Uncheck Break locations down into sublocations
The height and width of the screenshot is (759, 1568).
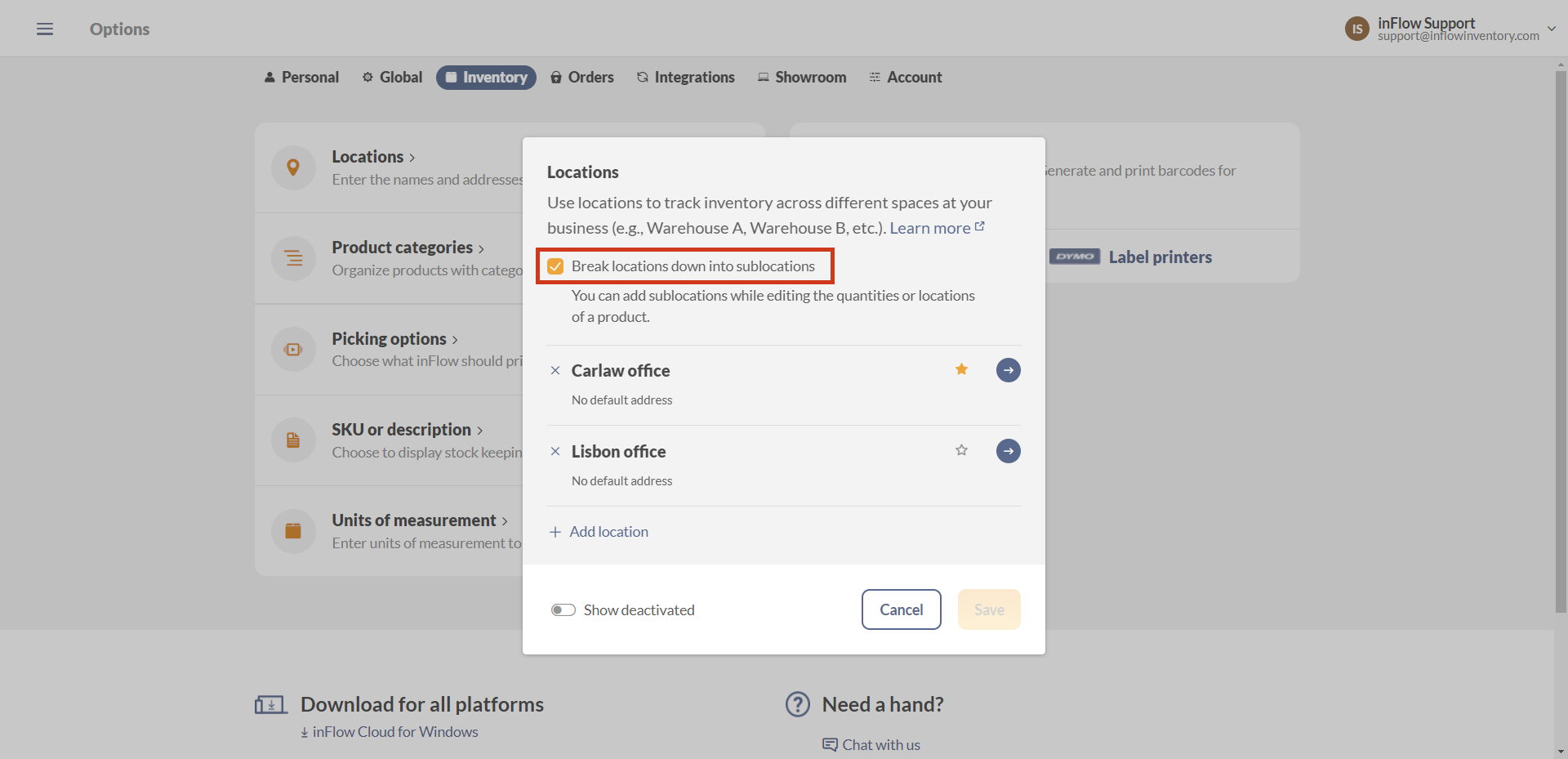(x=556, y=266)
